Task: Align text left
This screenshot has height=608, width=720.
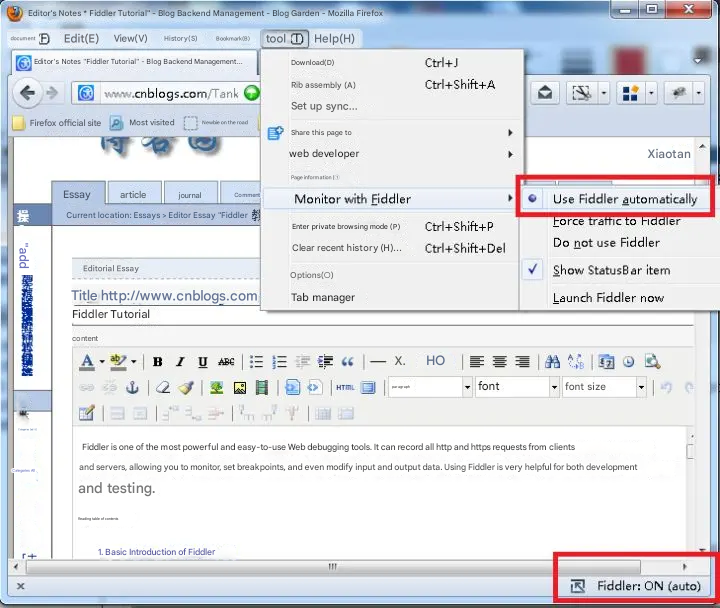Action: point(477,362)
